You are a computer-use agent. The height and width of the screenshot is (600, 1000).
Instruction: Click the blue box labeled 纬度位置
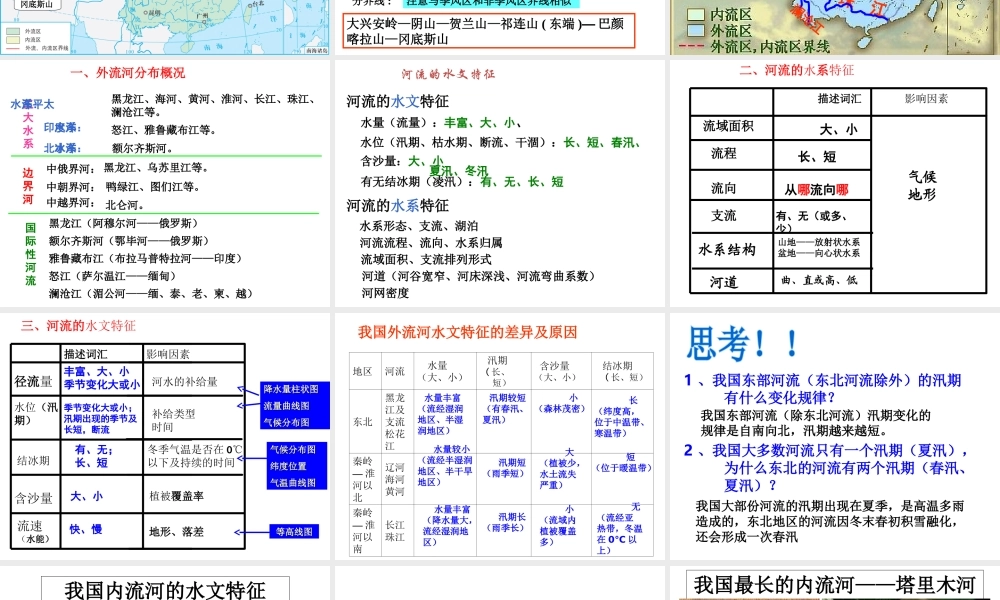(x=288, y=466)
